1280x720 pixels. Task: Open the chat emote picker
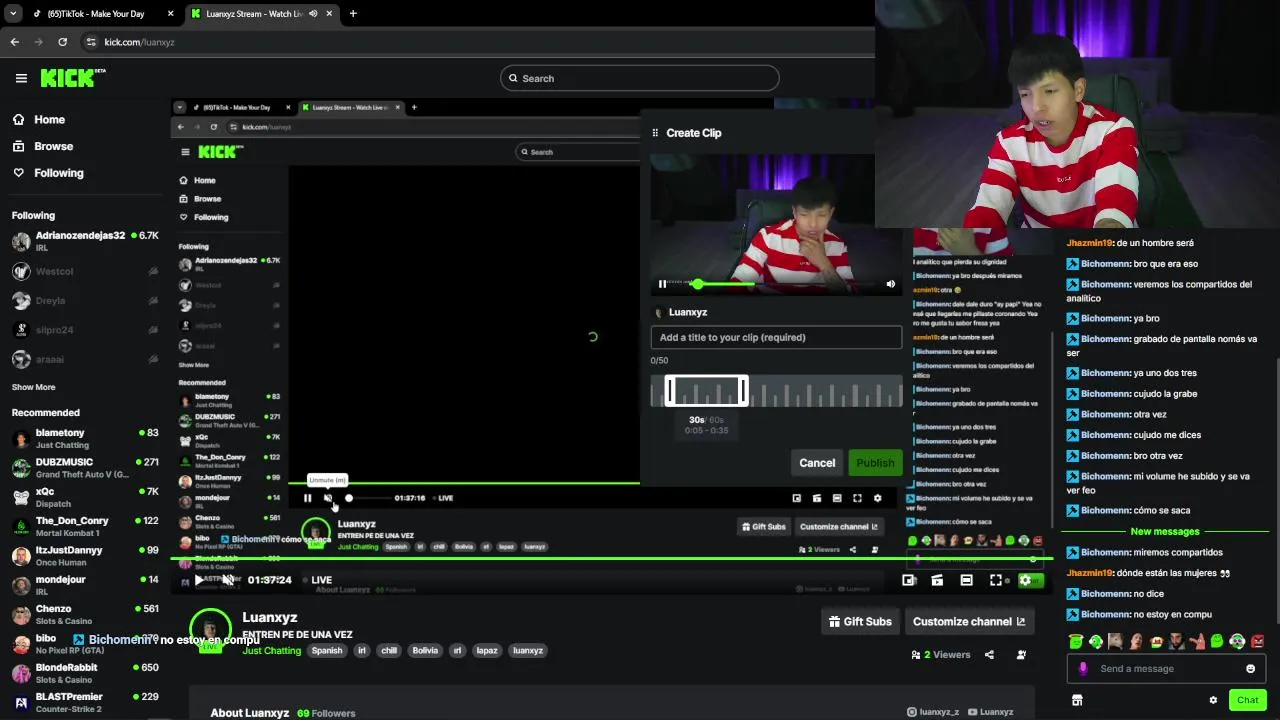(1250, 669)
